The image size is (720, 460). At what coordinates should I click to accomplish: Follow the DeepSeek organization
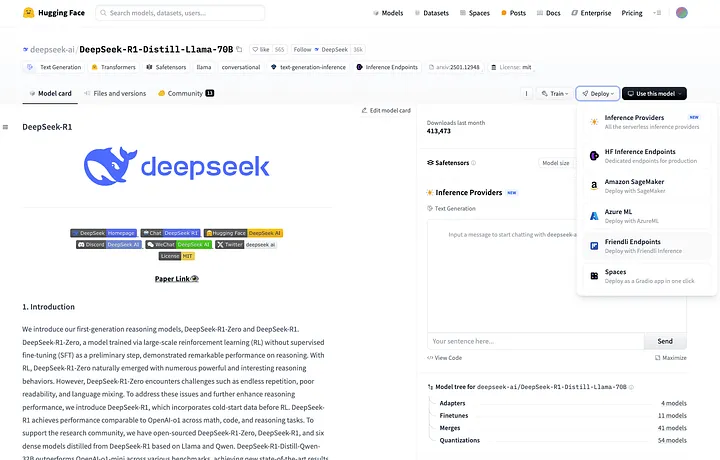[x=321, y=50]
